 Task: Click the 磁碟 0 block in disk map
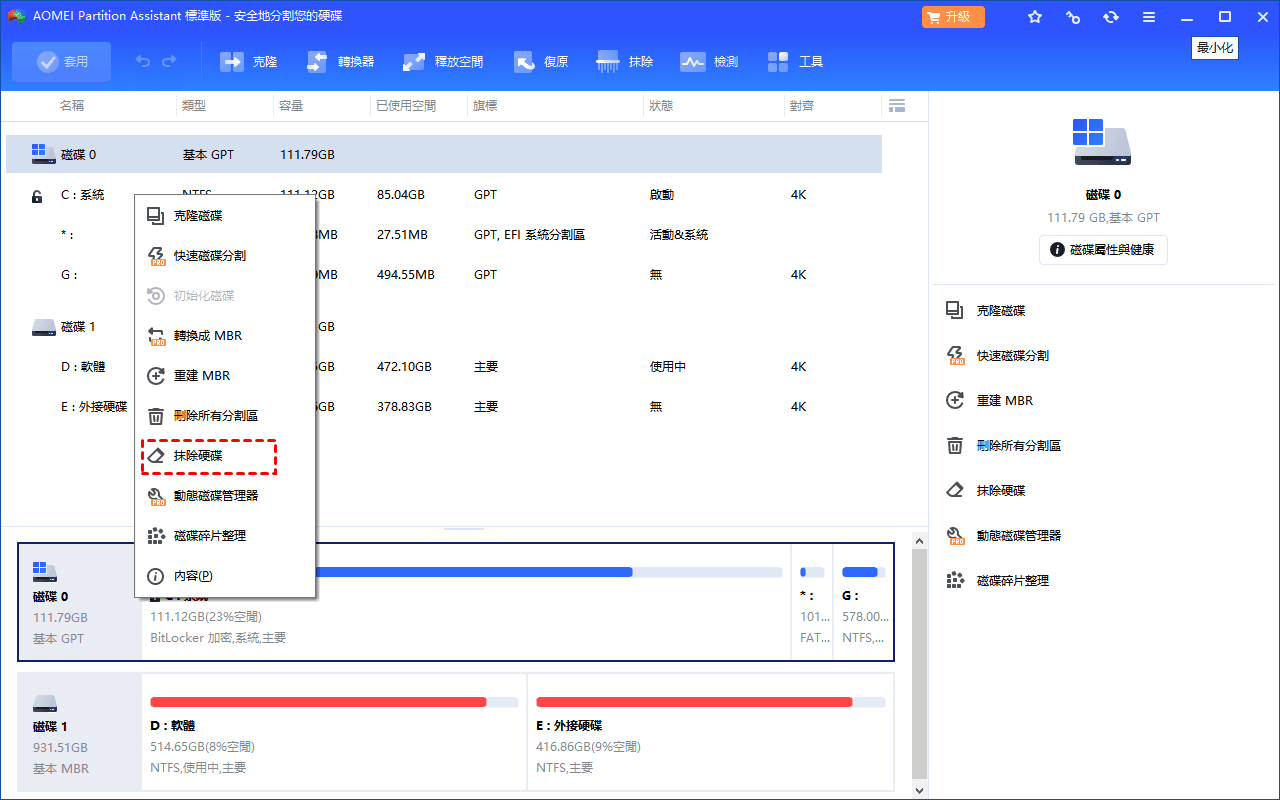pos(80,602)
